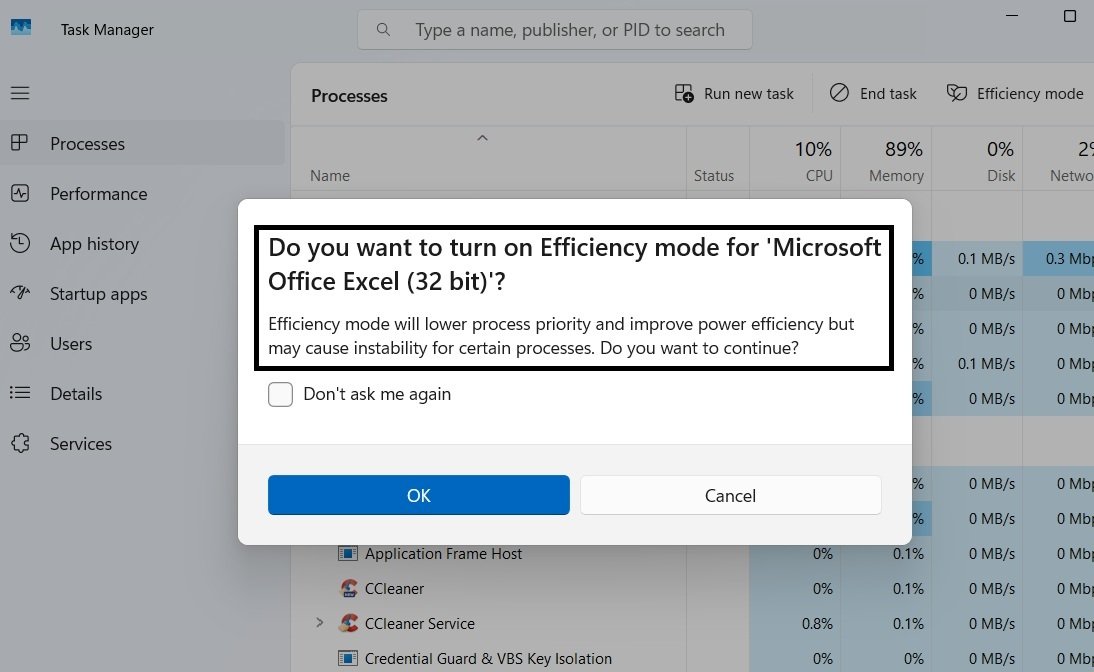Switch to the Details page
1094x672 pixels.
pyautogui.click(x=142, y=394)
